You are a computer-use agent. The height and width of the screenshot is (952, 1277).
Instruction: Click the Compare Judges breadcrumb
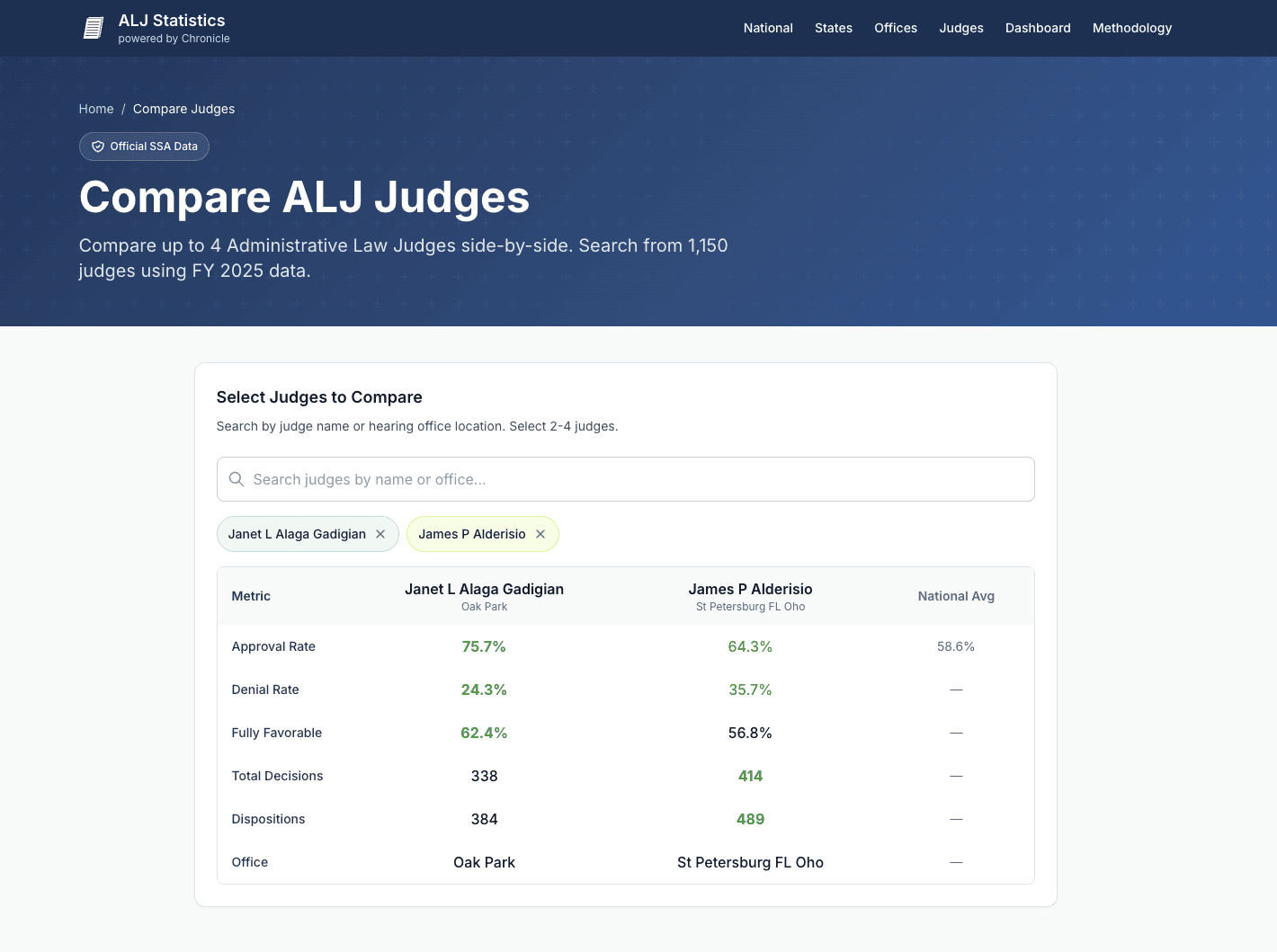pos(183,109)
